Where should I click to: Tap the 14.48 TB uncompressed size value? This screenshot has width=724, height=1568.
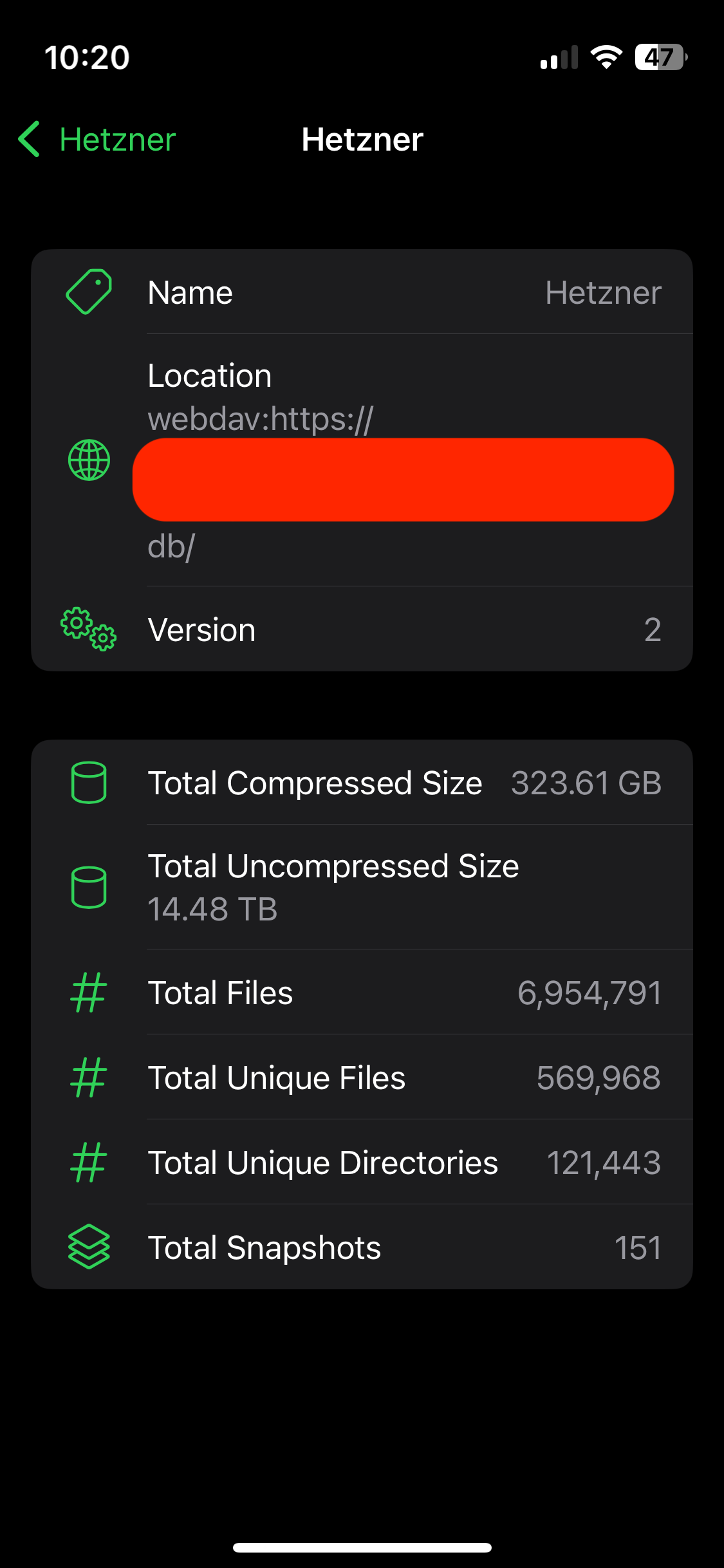[212, 909]
